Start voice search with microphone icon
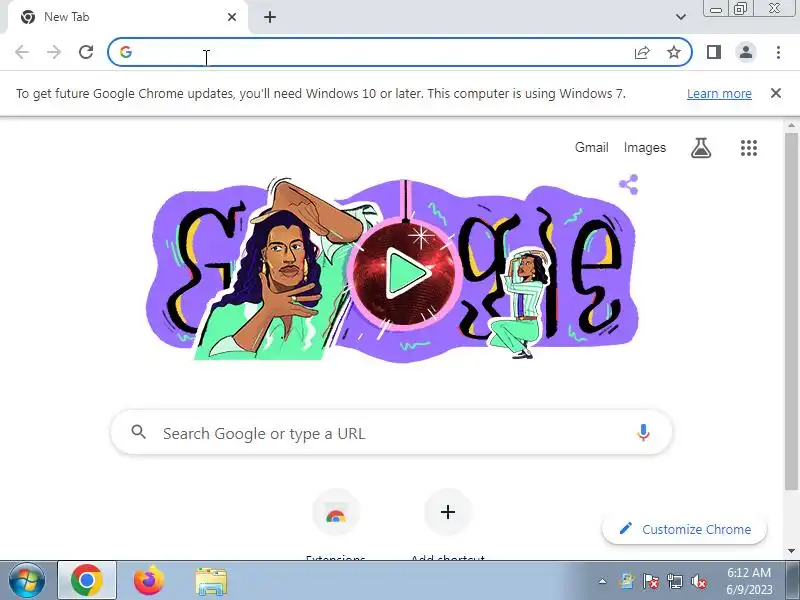This screenshot has width=800, height=600. 643,433
